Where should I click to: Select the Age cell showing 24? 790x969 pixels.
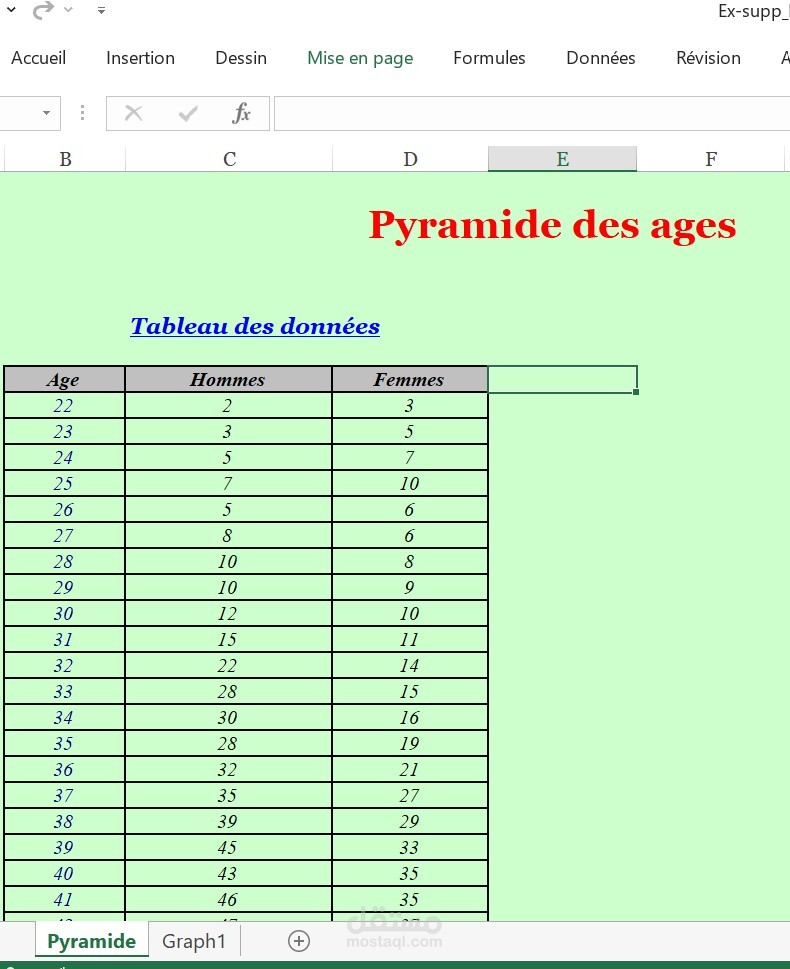(64, 457)
